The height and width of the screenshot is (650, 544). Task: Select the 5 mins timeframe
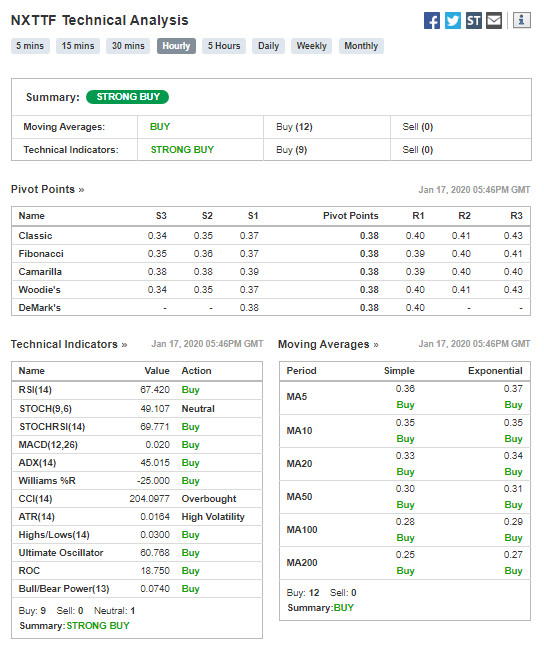tap(30, 46)
